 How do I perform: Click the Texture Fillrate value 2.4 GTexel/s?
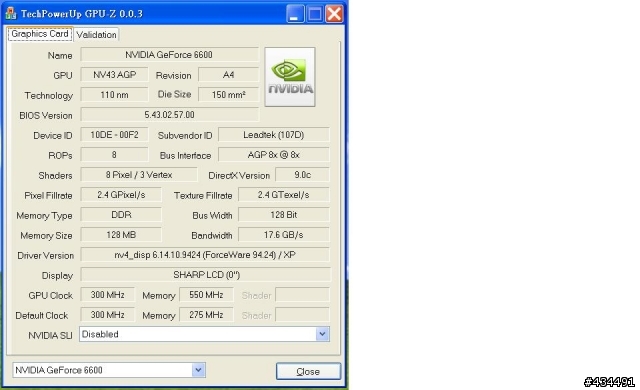284,195
